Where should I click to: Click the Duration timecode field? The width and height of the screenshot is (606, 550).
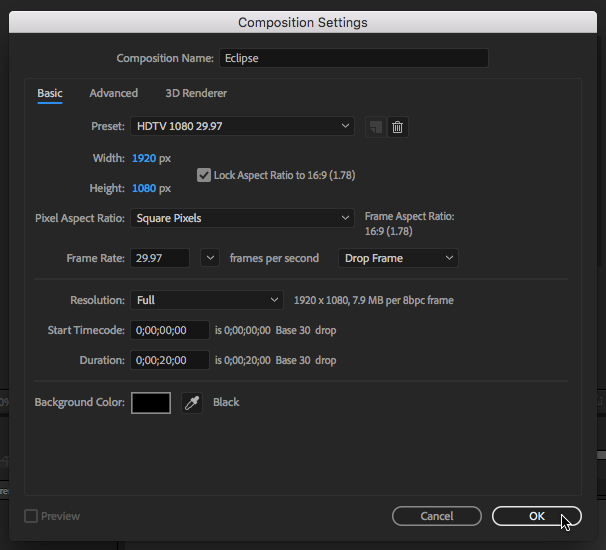point(170,360)
